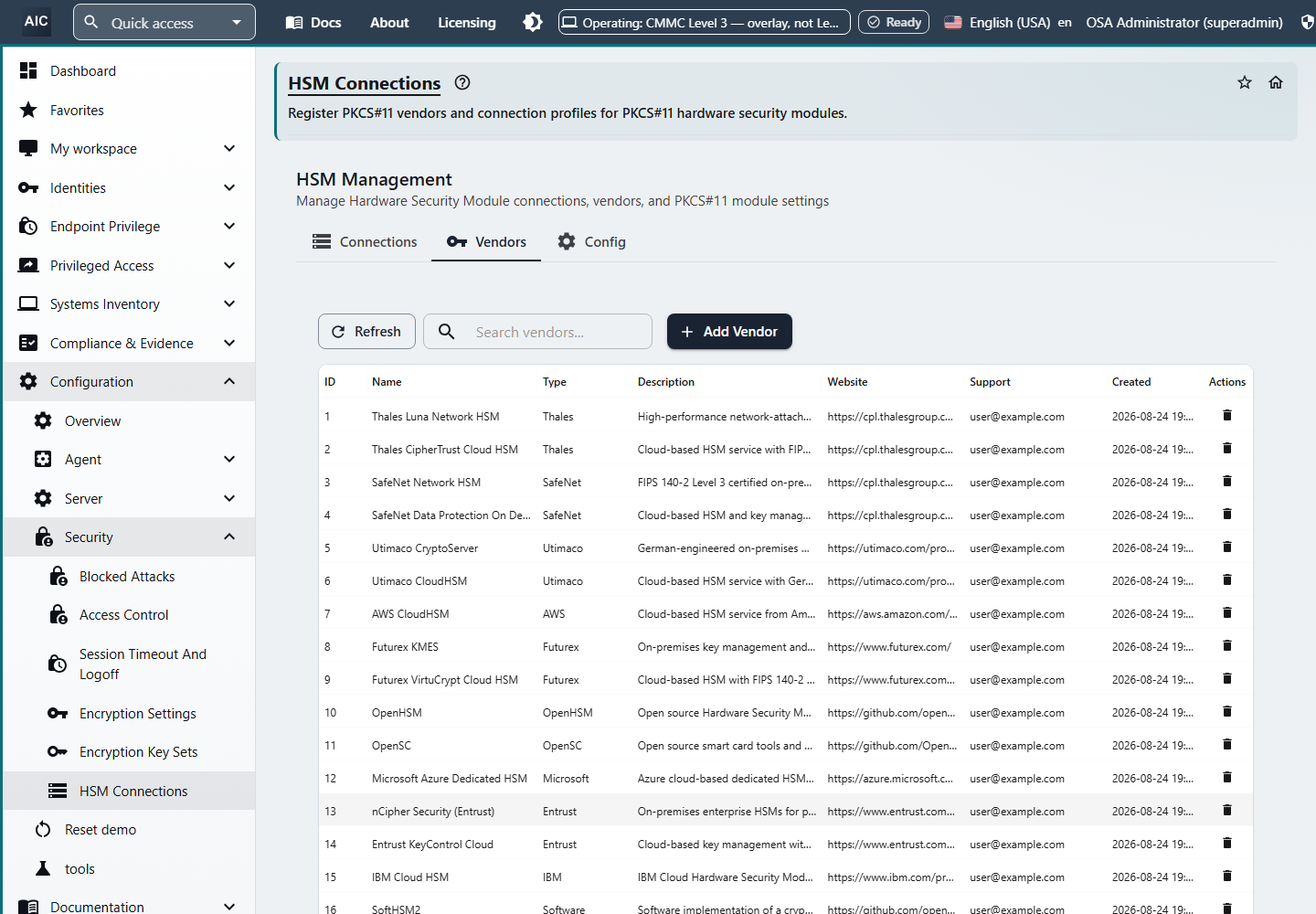Go home via the house icon

click(1276, 82)
